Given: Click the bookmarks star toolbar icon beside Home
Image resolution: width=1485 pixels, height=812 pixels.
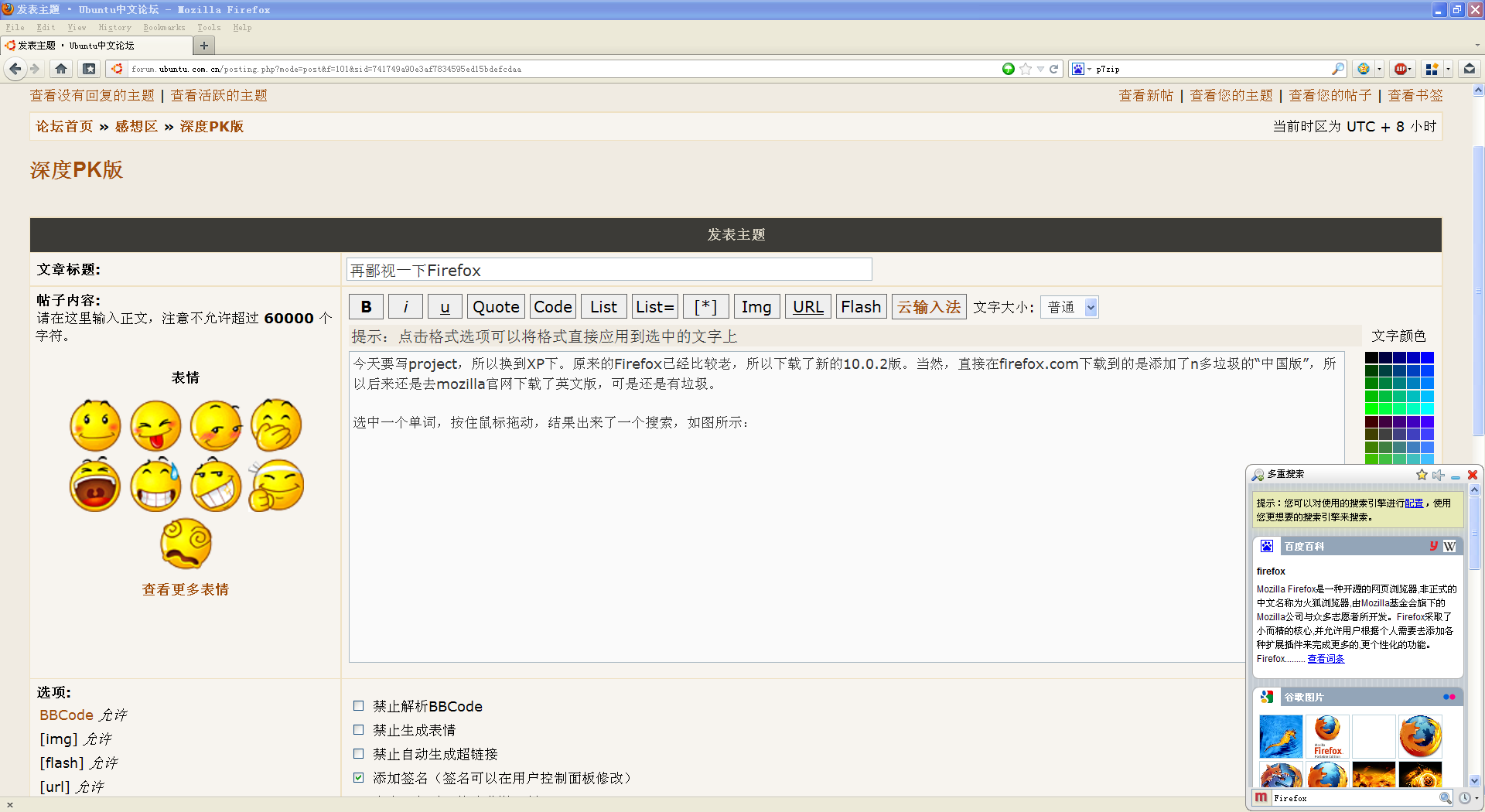Looking at the screenshot, I should (x=89, y=69).
